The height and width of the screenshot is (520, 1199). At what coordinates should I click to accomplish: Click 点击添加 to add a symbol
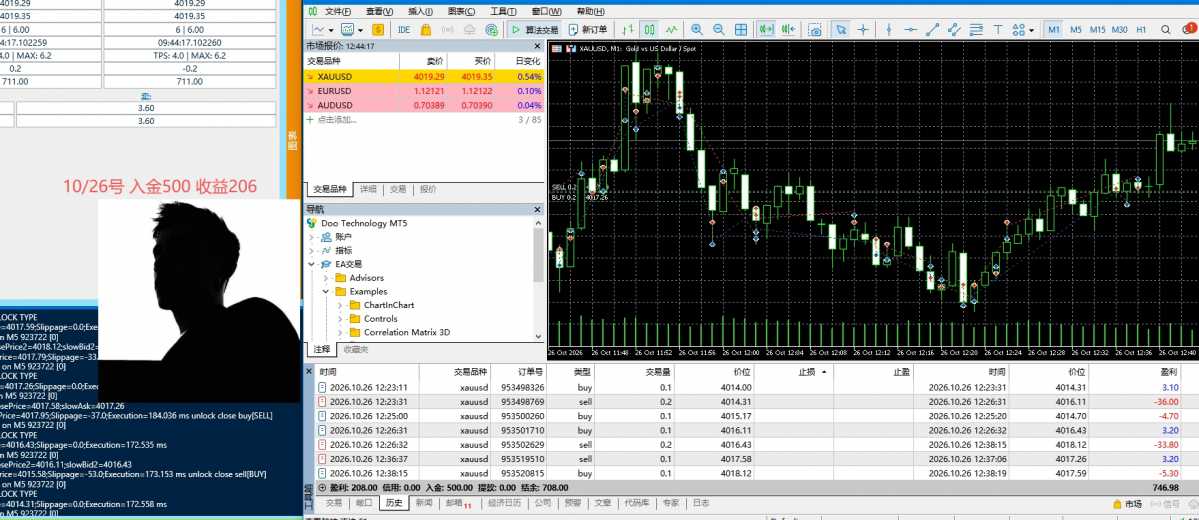[x=336, y=119]
